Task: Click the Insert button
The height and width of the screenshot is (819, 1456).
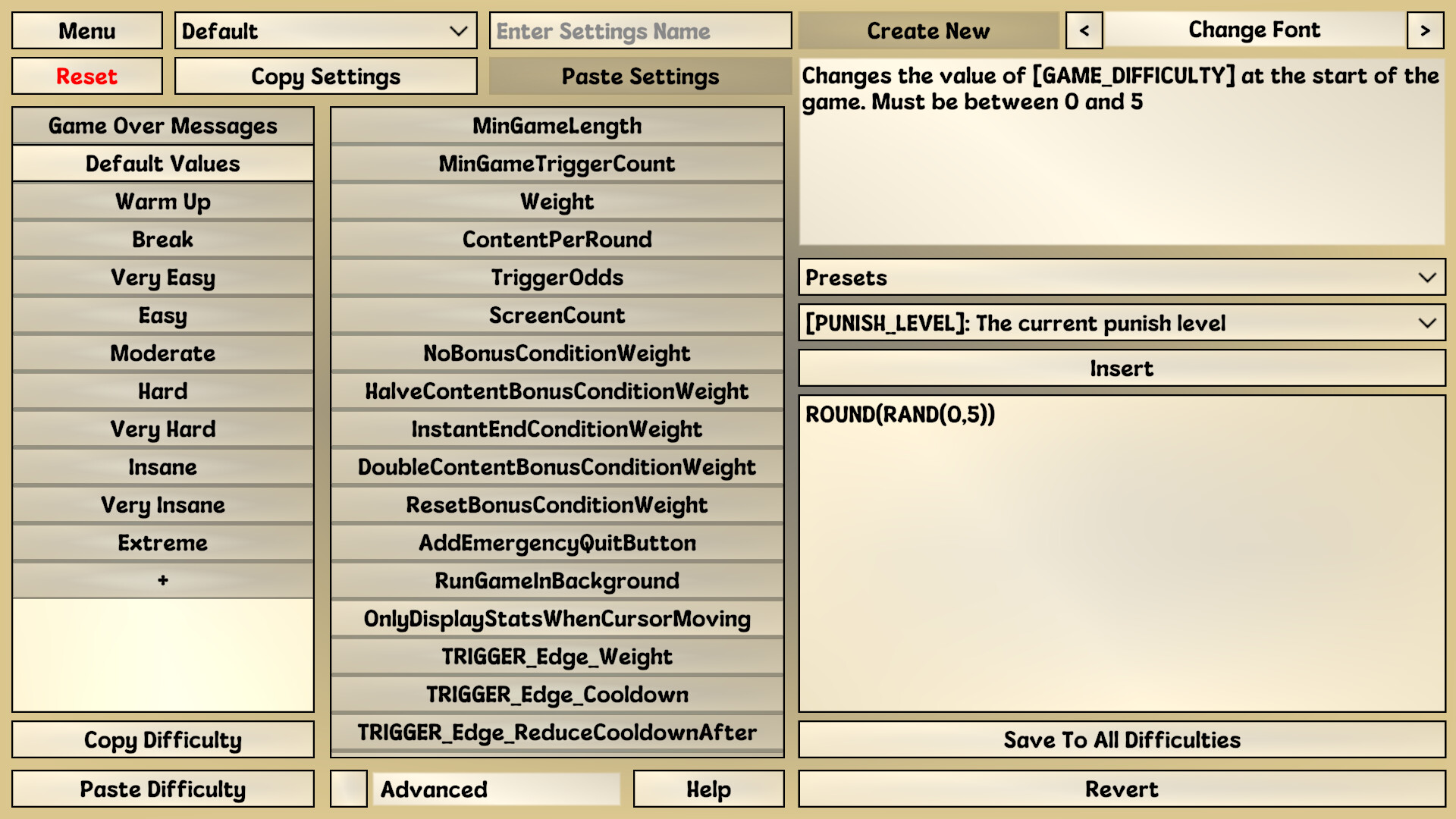Action: (1122, 369)
